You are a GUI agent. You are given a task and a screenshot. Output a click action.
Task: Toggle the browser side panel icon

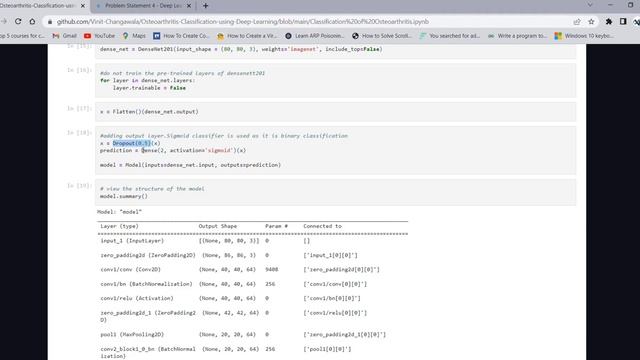623,22
